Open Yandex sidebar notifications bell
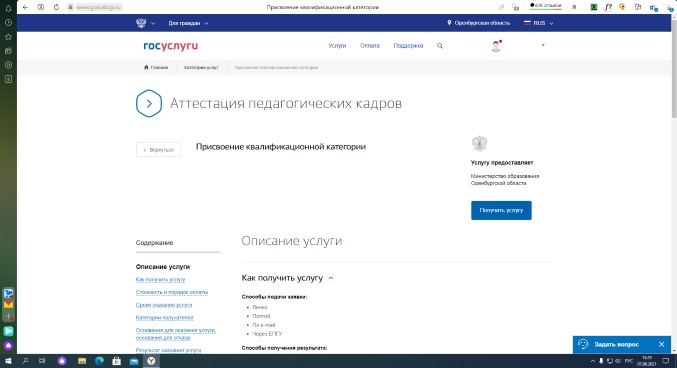The width and height of the screenshot is (677, 368). (x=8, y=8)
